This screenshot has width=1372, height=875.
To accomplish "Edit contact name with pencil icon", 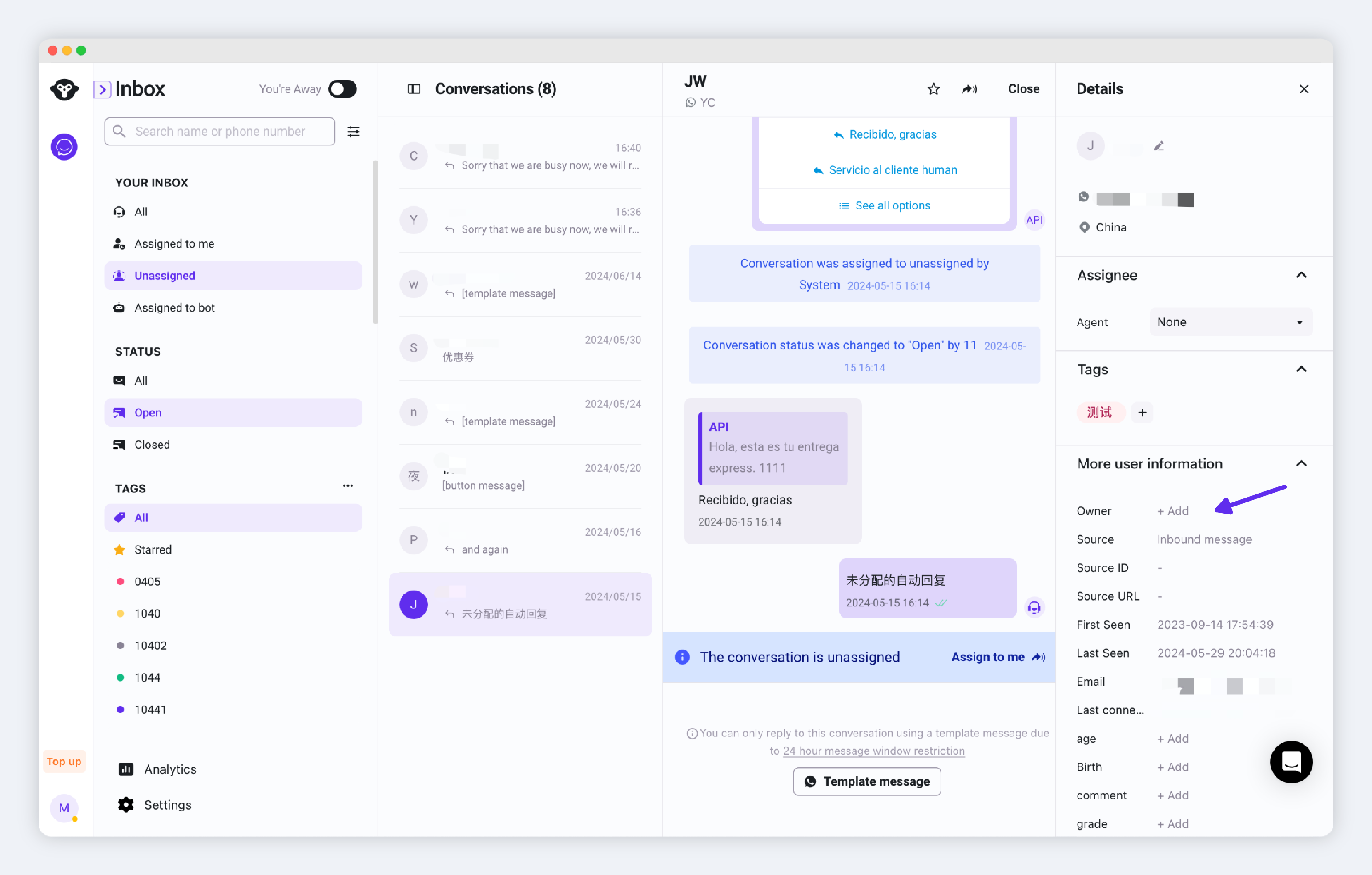I will tap(1159, 146).
